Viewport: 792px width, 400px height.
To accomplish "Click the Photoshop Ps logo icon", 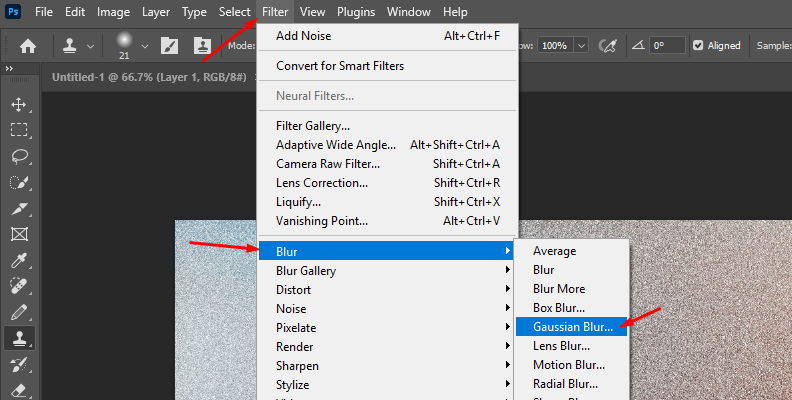I will tap(13, 11).
